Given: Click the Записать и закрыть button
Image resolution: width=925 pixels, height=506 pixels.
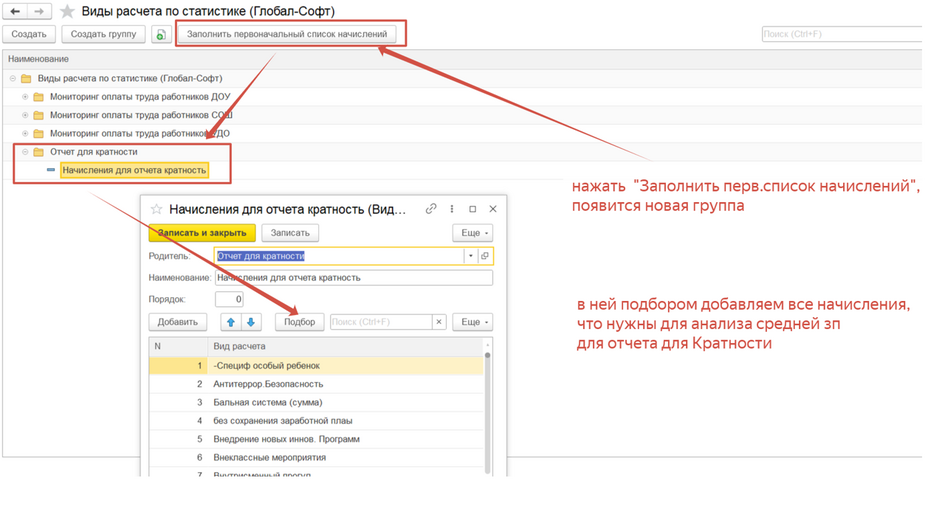Looking at the screenshot, I should [202, 233].
